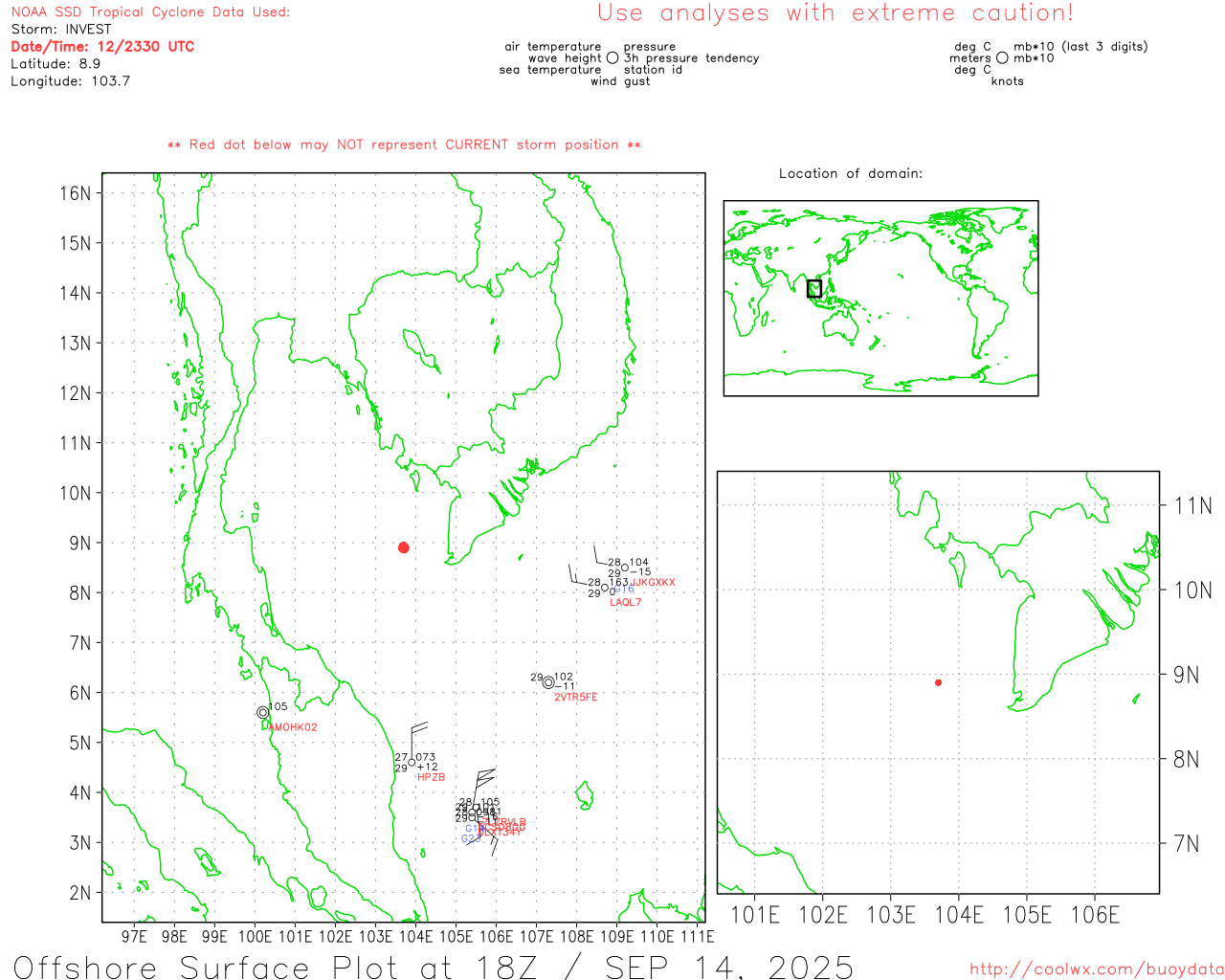Click the 'Storm: INVEST' text
The height and width of the screenshot is (980, 1225).
[x=61, y=30]
